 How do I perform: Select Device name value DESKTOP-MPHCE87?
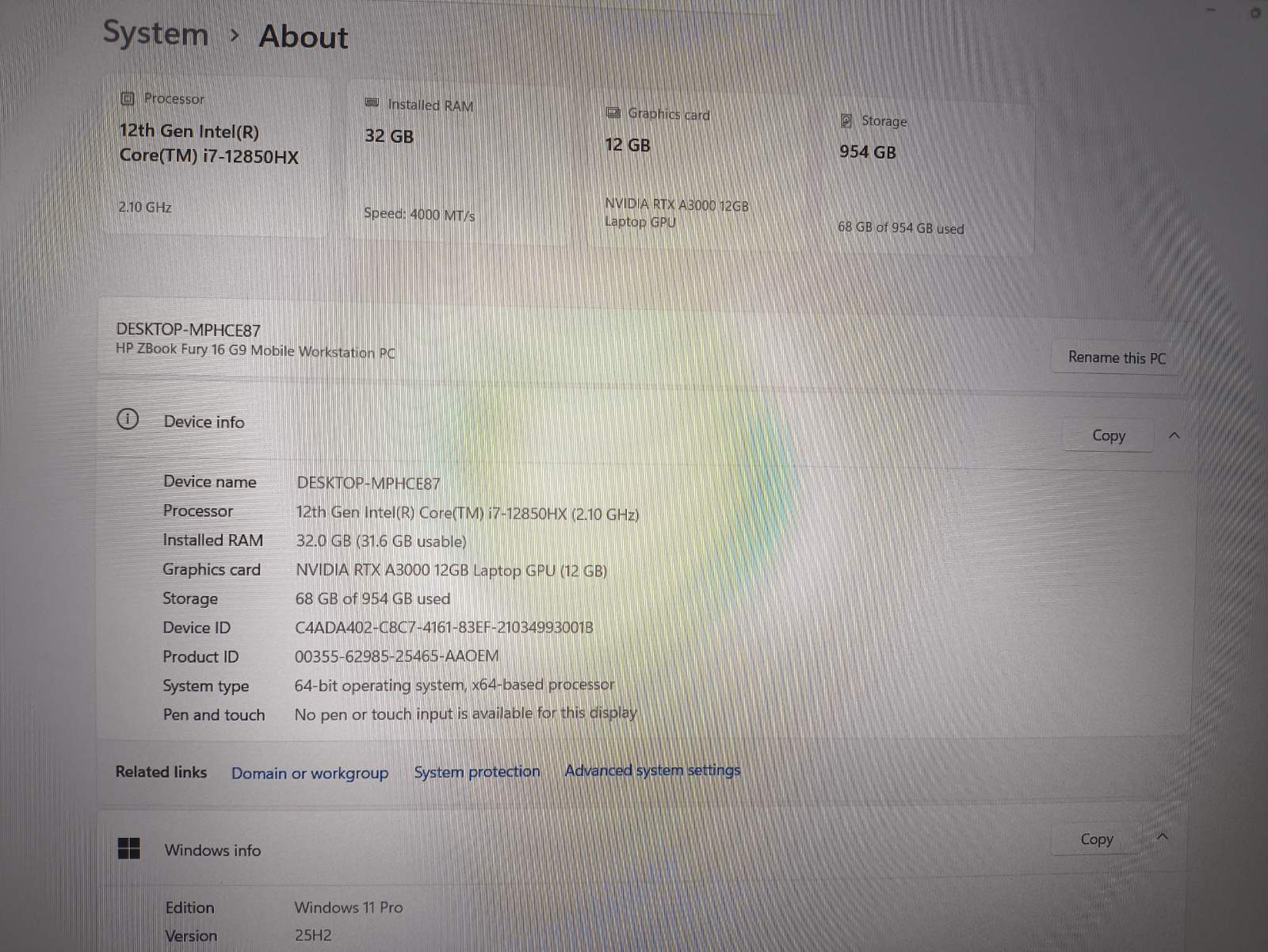(369, 484)
